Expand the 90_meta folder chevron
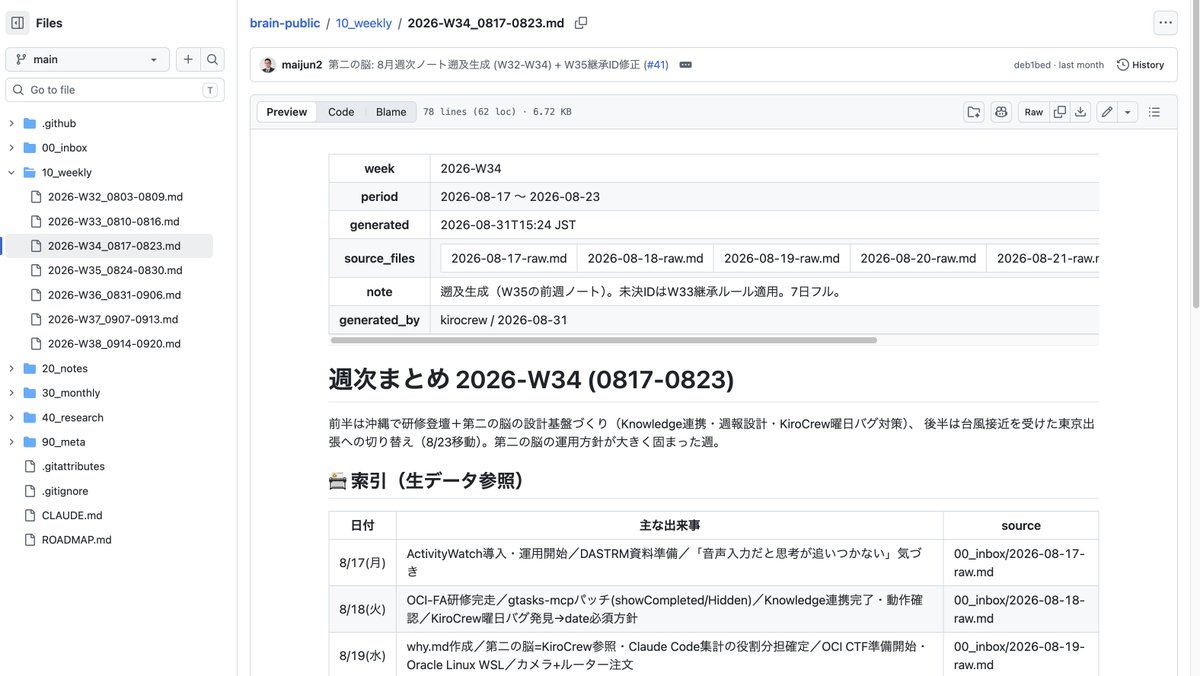This screenshot has width=1200, height=676. tap(11, 442)
